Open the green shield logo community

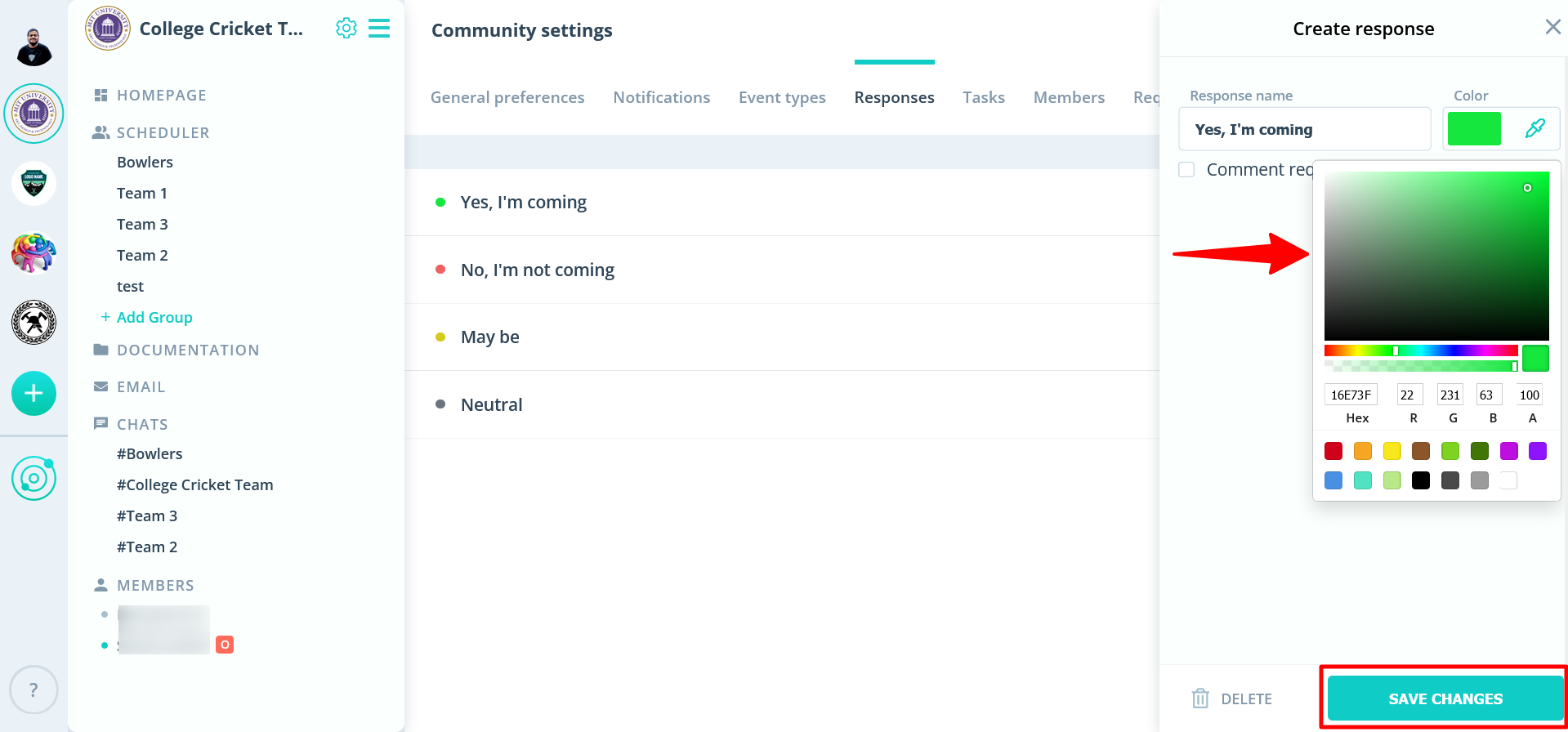point(34,183)
